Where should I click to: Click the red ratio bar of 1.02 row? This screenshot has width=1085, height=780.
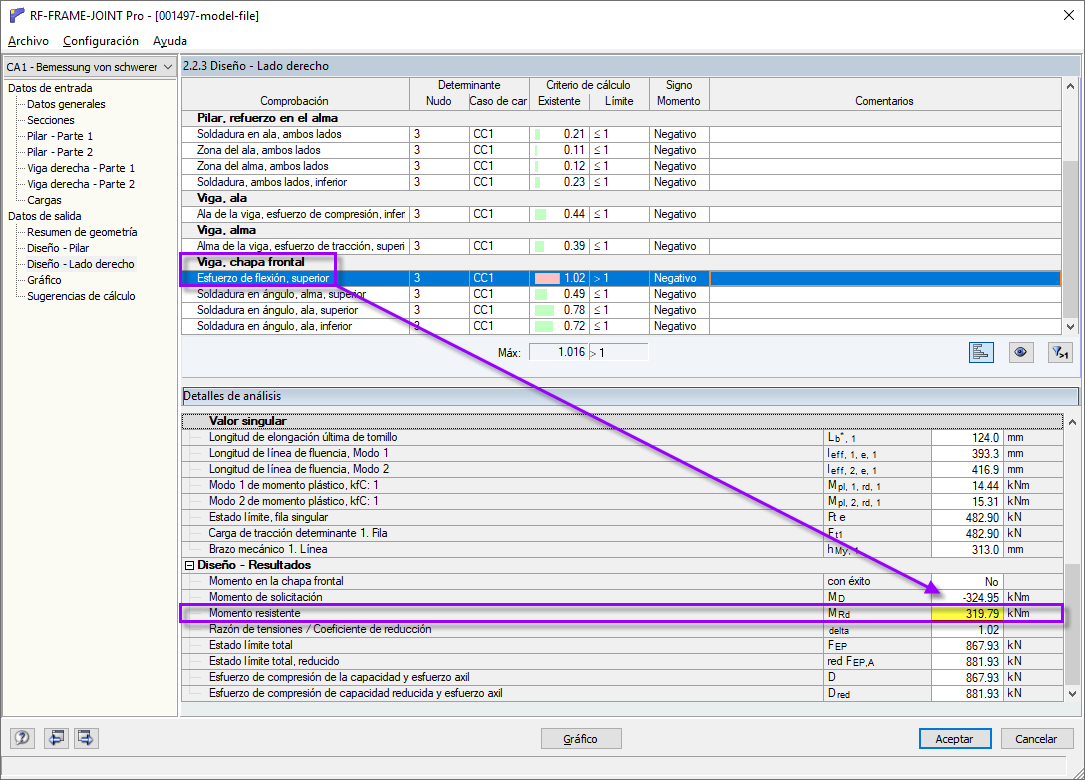click(547, 278)
